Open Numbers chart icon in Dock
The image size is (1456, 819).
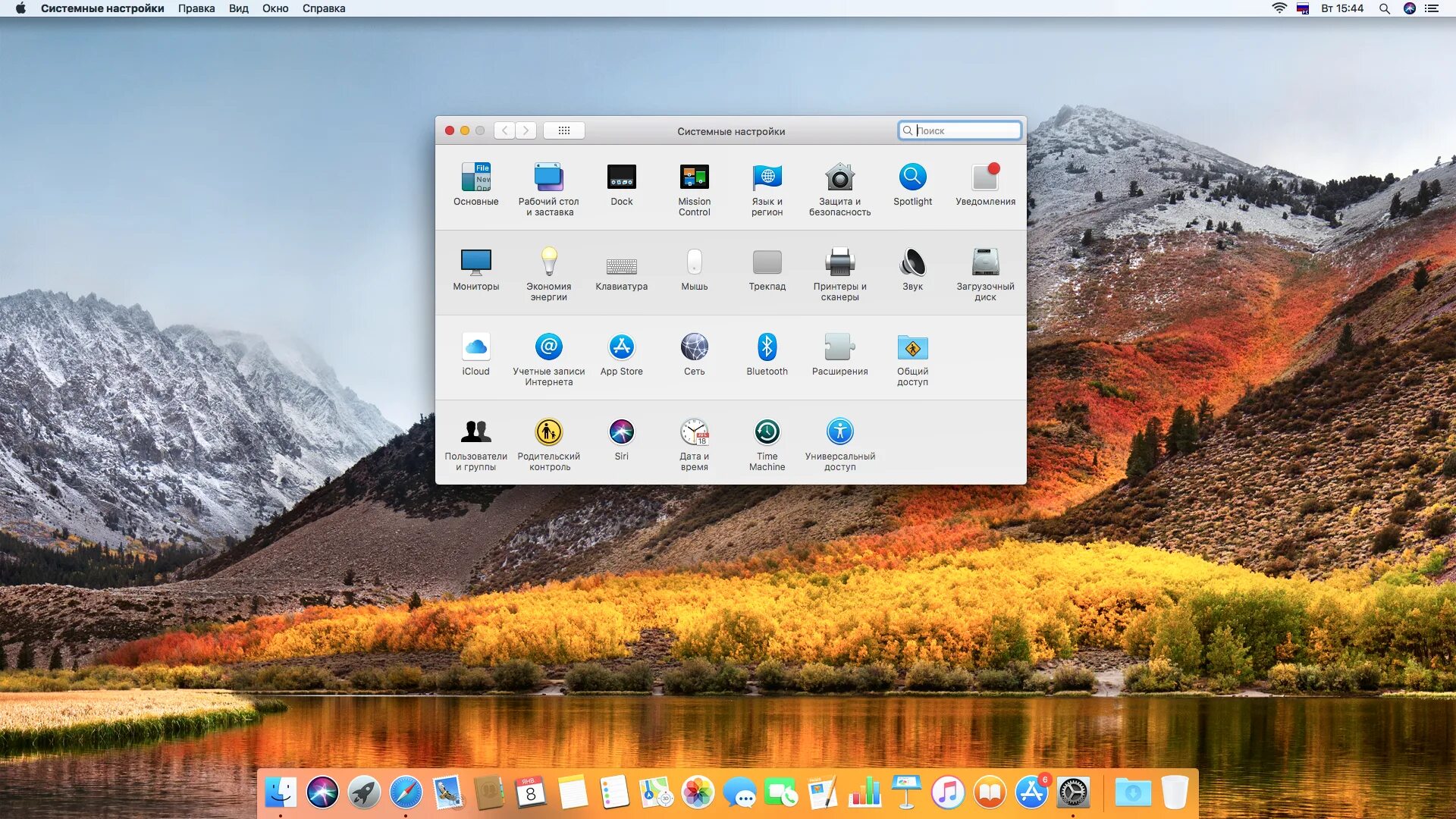(864, 793)
